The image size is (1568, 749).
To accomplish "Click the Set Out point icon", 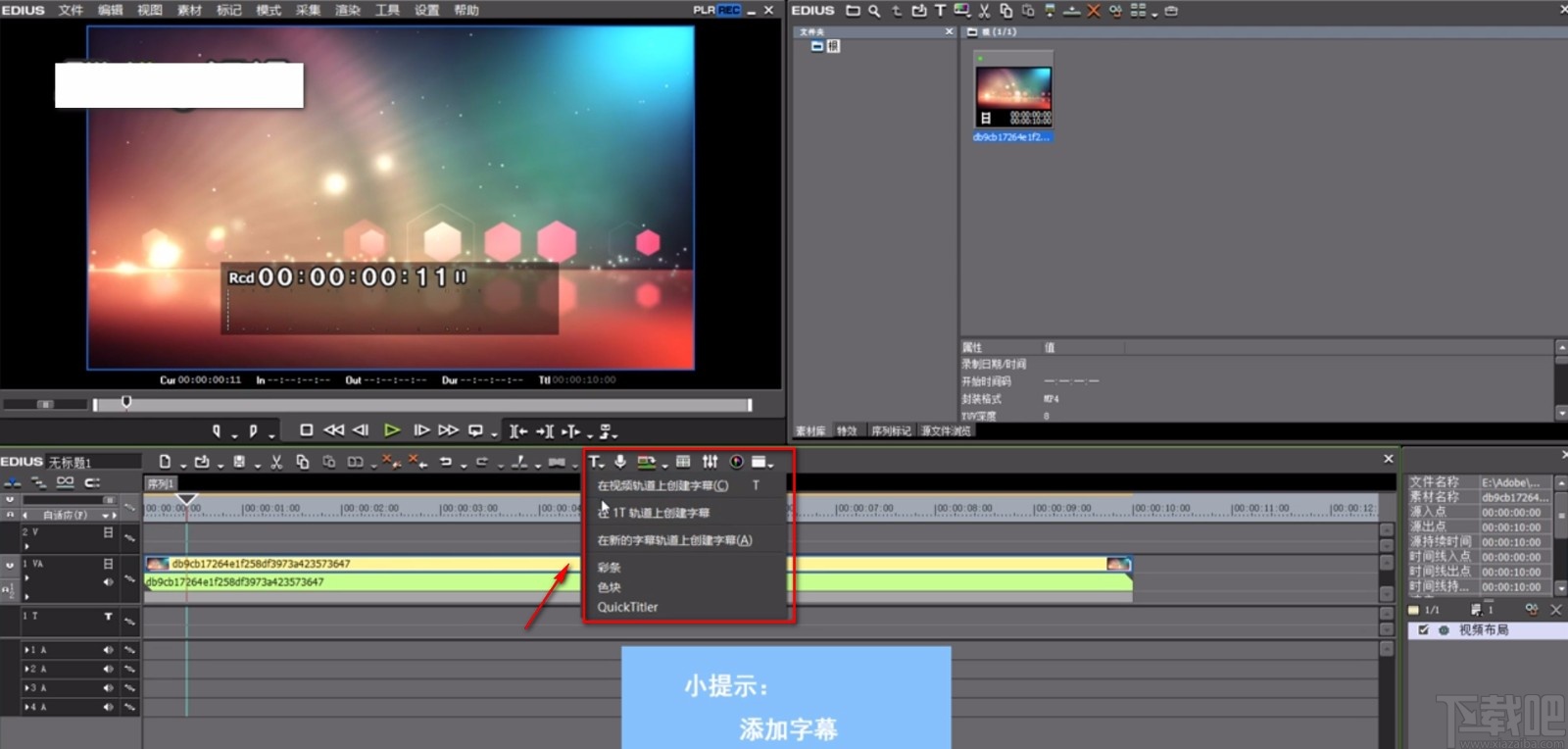I will pos(253,430).
